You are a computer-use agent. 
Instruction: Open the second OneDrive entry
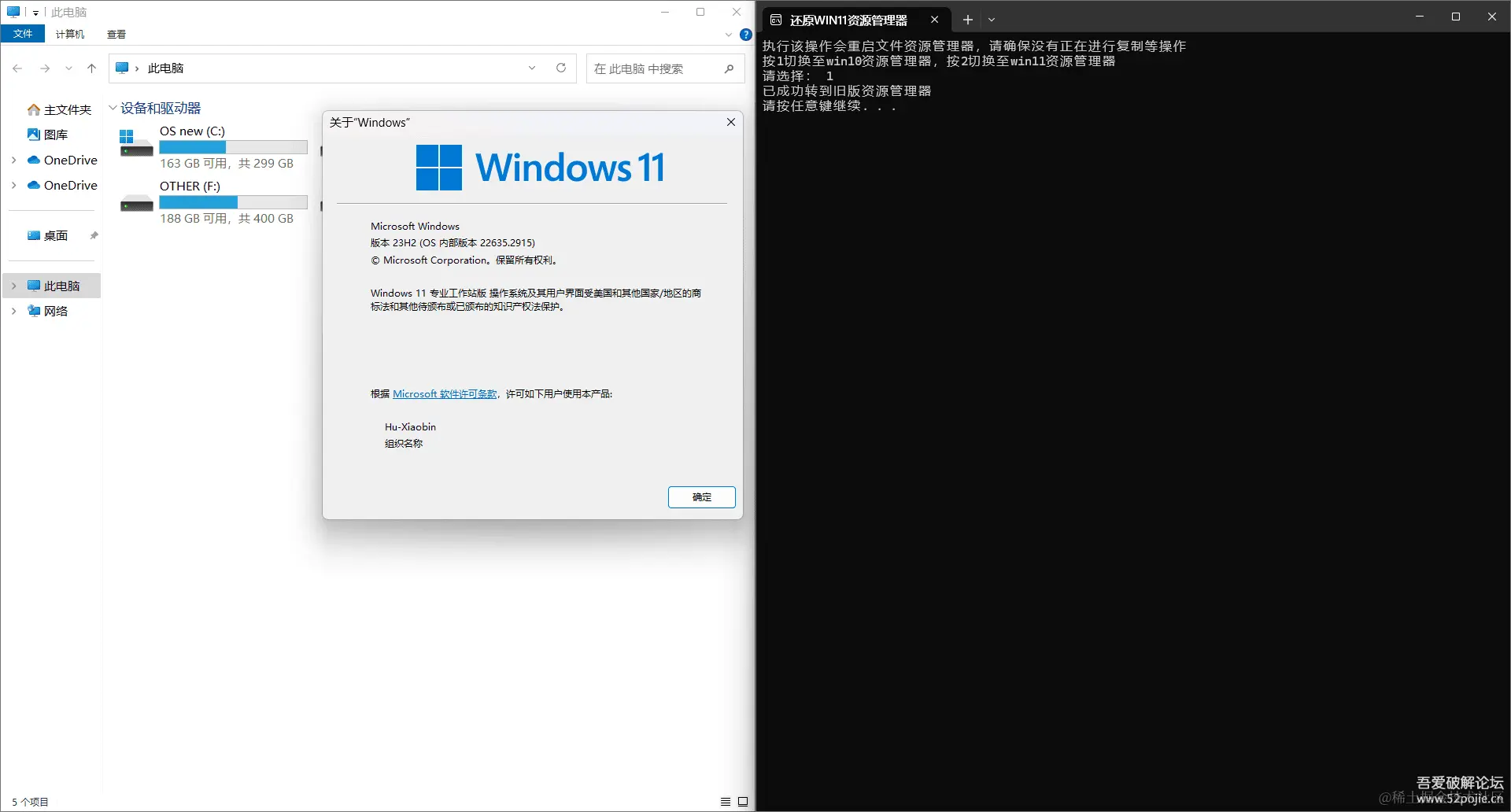[62, 185]
